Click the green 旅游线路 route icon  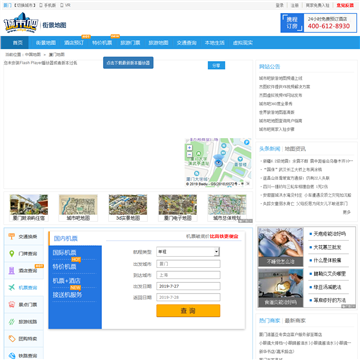tap(12, 322)
